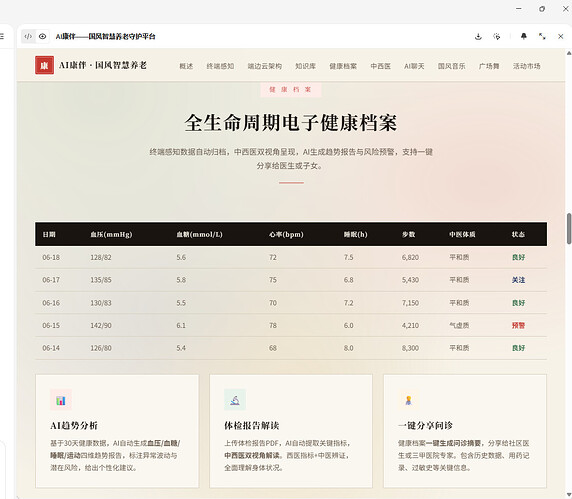Click the 状态 column header
The image size is (572, 499).
518,234
